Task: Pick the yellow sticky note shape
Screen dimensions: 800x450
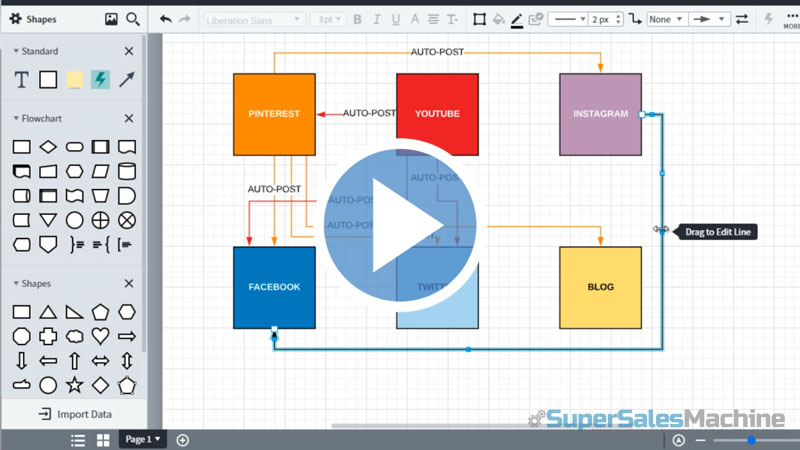Action: 74,80
